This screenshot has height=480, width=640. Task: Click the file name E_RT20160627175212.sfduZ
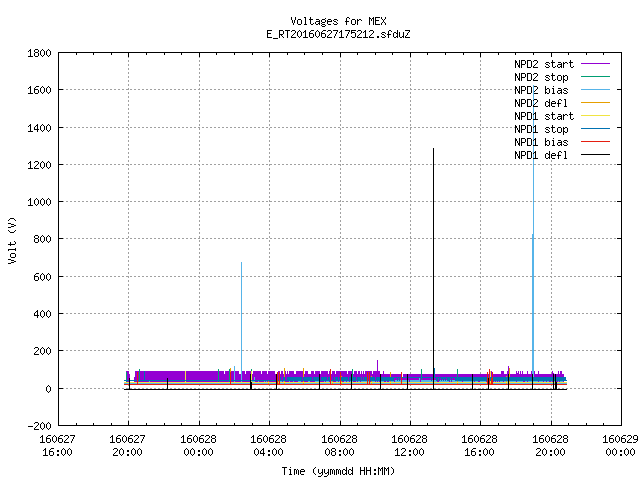pos(338,34)
